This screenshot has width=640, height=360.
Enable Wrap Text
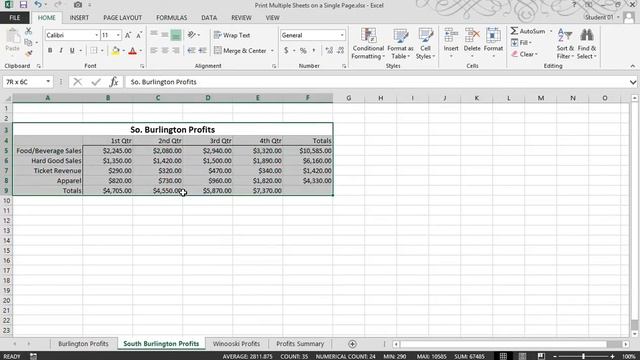[x=231, y=35]
